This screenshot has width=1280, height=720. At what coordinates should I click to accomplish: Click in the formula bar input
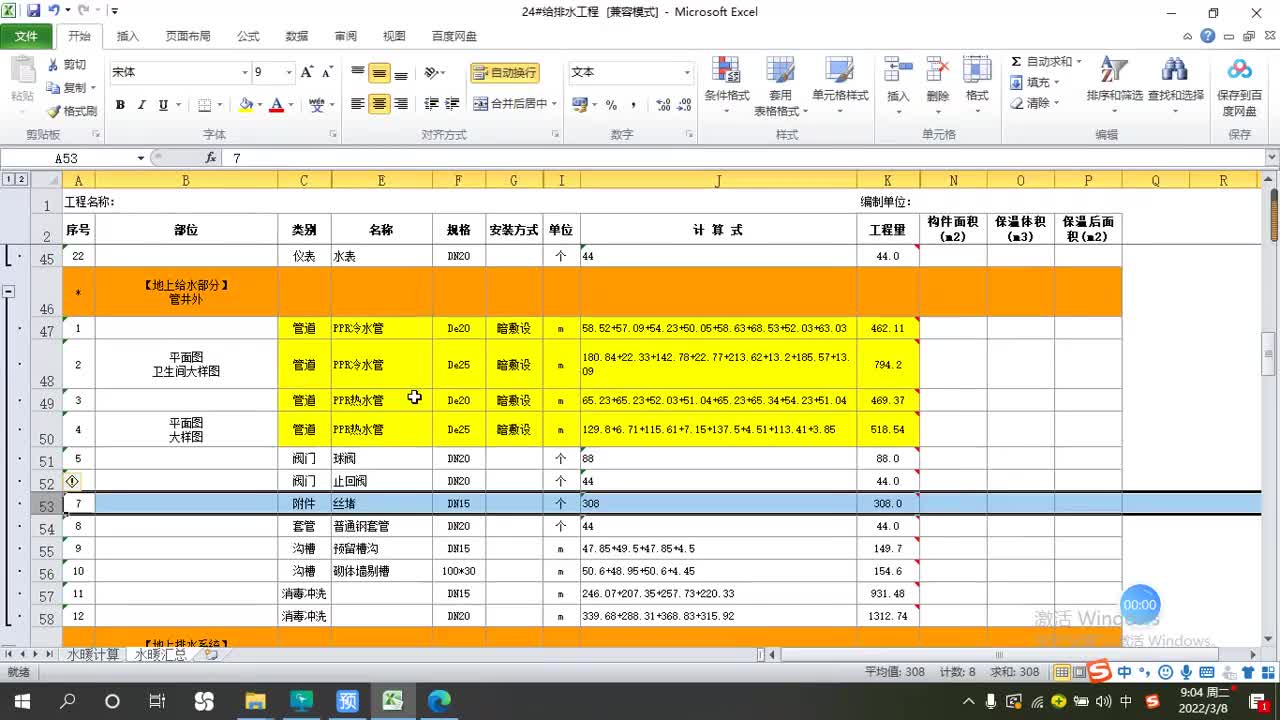coord(744,158)
